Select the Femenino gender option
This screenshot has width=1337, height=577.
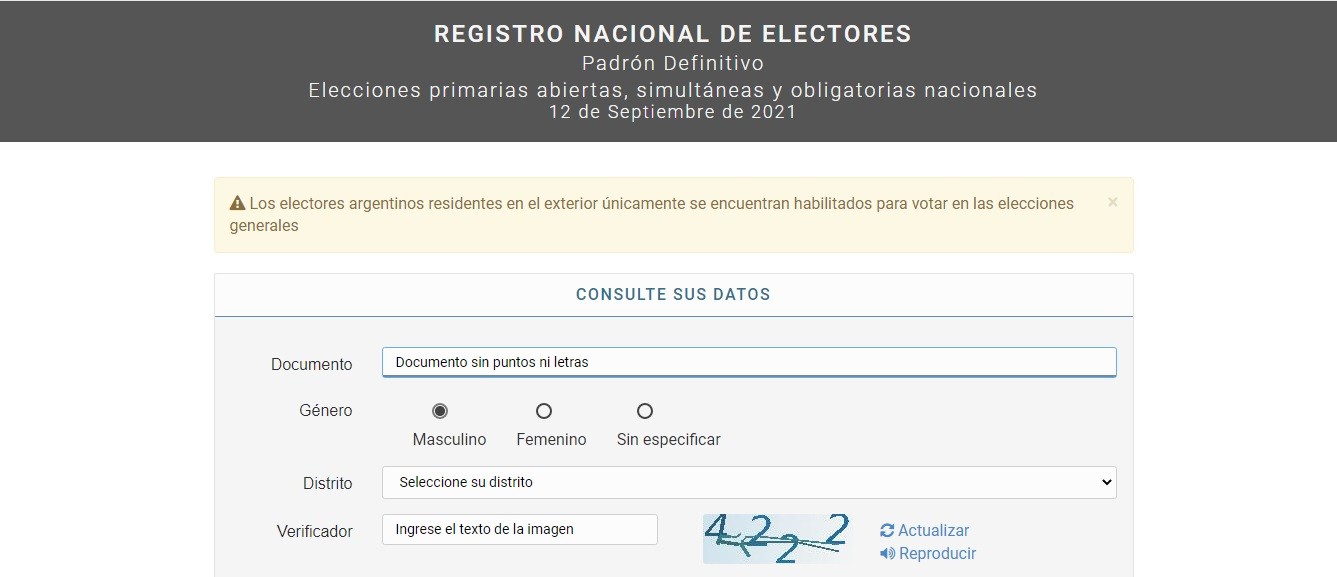tap(543, 410)
